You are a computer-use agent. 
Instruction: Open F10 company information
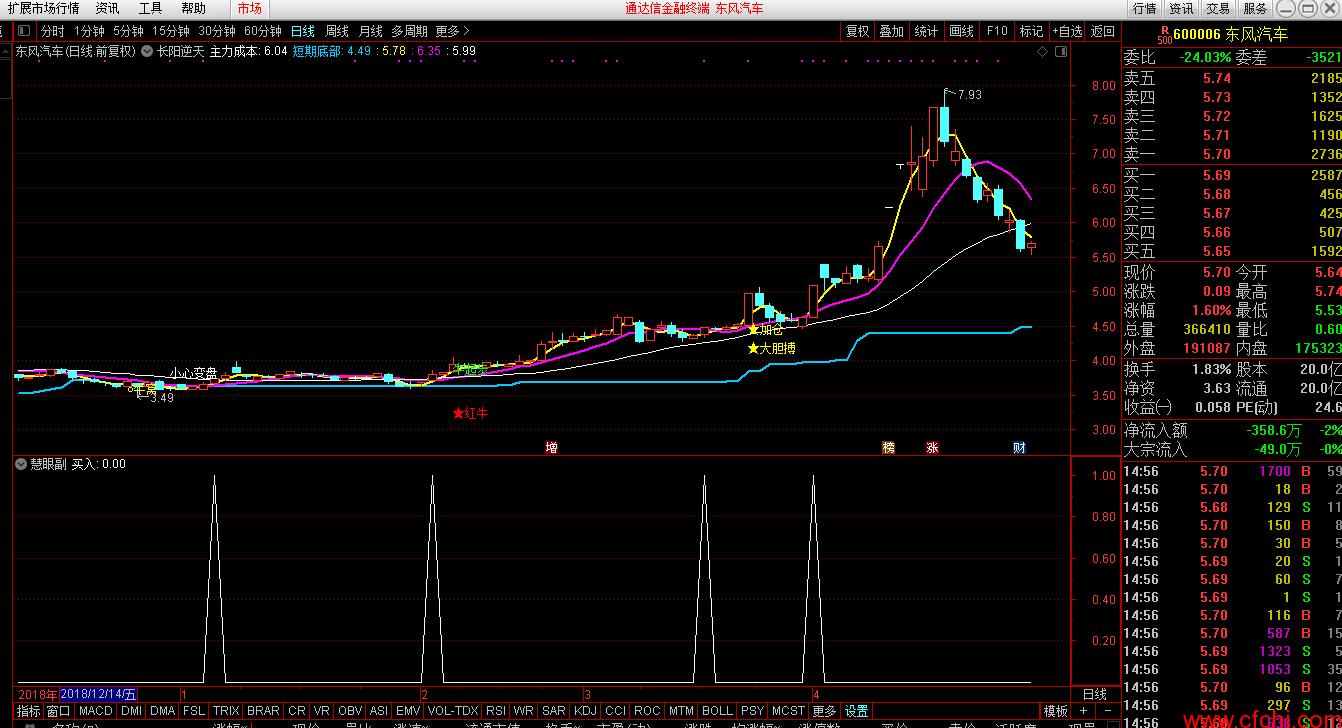(x=997, y=31)
